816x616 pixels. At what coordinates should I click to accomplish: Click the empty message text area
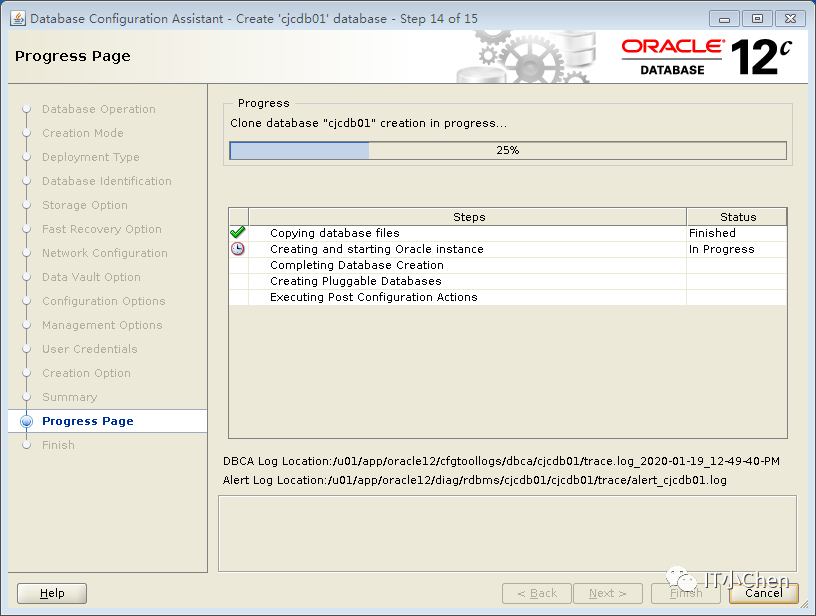pyautogui.click(x=507, y=533)
